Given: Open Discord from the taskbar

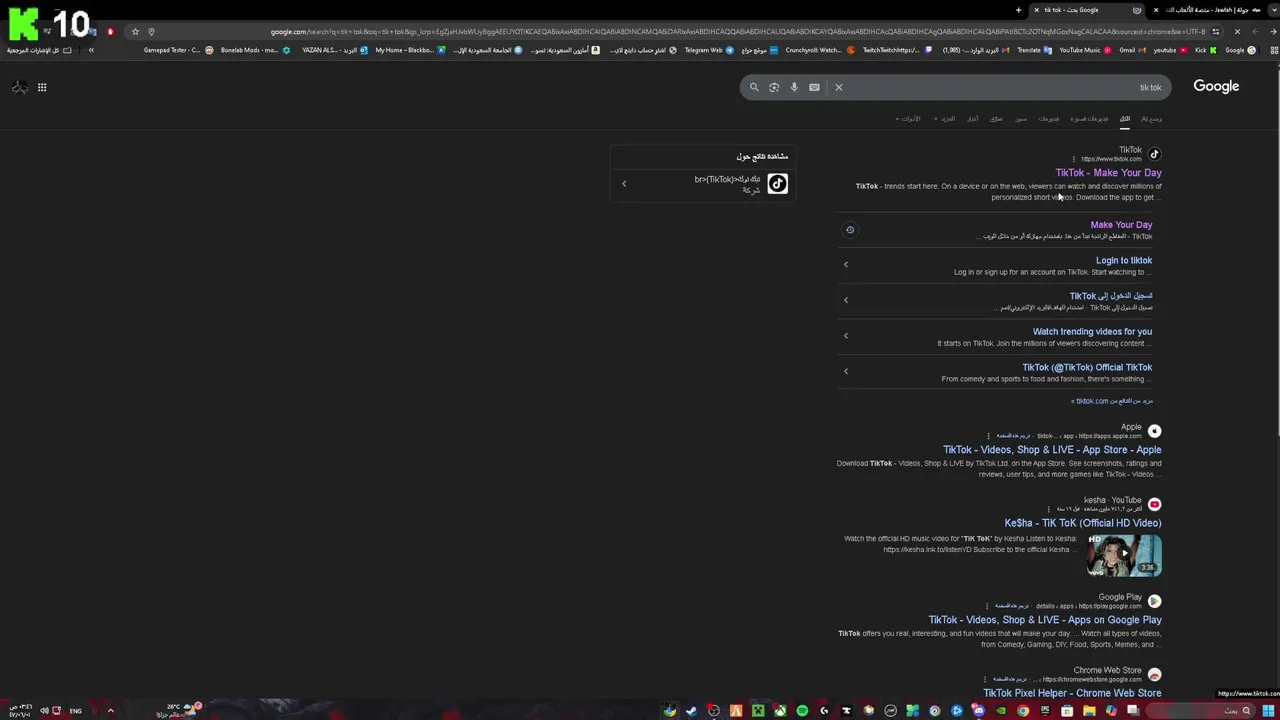Looking at the screenshot, I should point(980,711).
